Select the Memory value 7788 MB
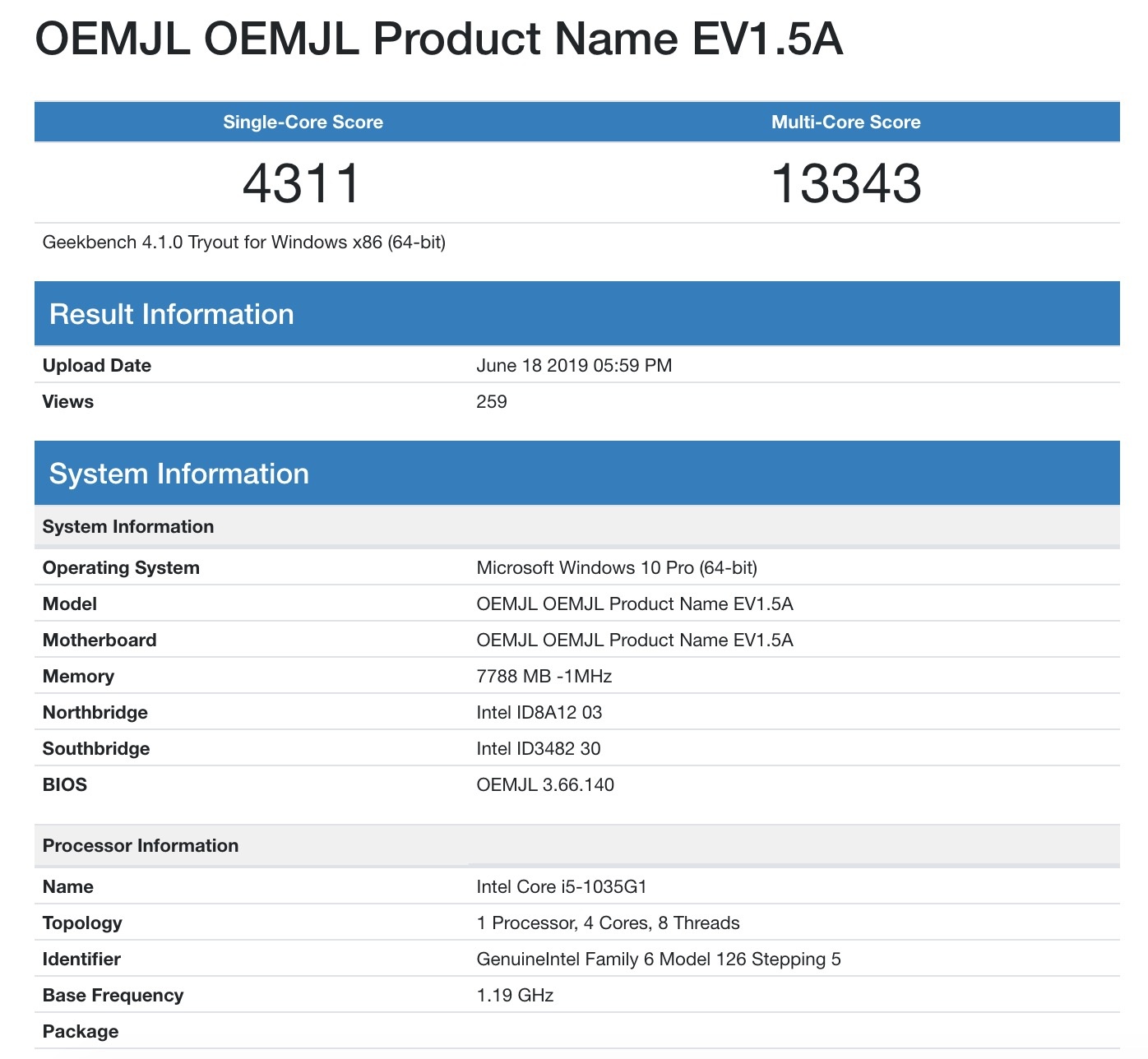This screenshot has width=1148, height=1059. click(544, 677)
